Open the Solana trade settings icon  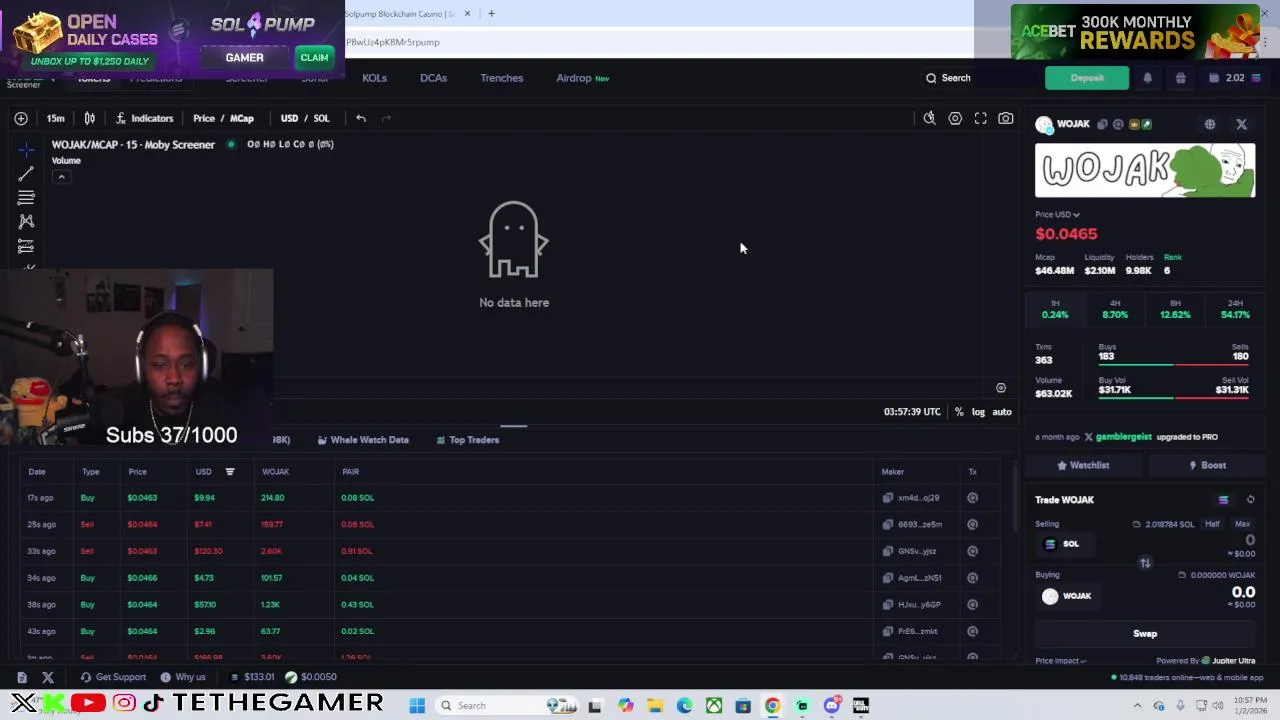1223,500
